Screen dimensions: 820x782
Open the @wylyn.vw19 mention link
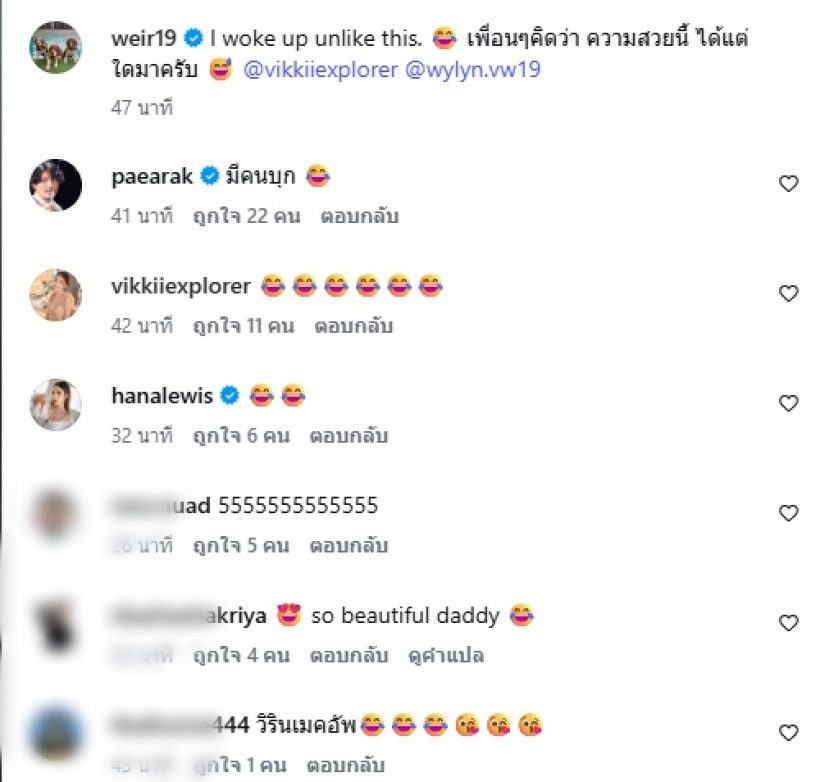pos(473,70)
